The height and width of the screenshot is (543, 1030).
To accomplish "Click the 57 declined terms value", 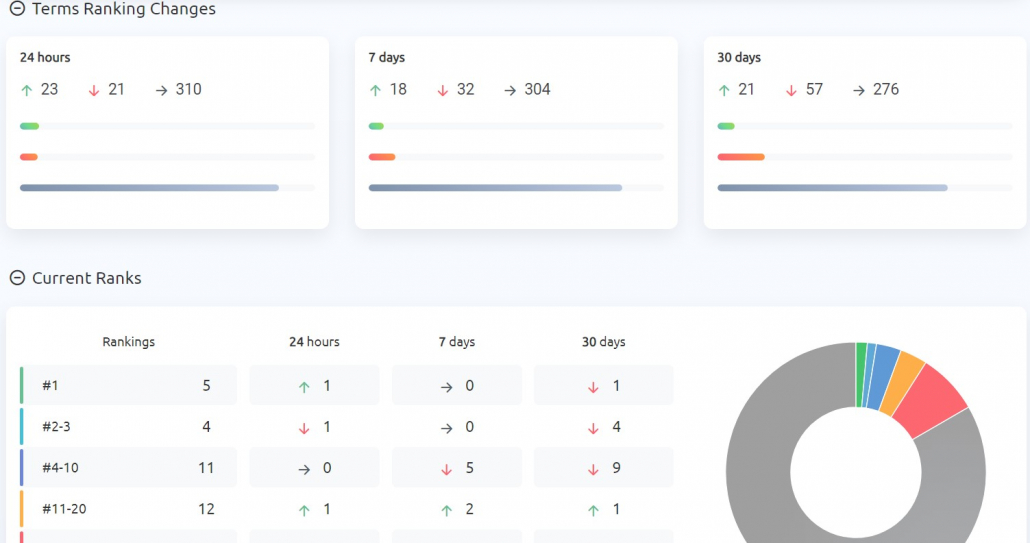I will [814, 89].
